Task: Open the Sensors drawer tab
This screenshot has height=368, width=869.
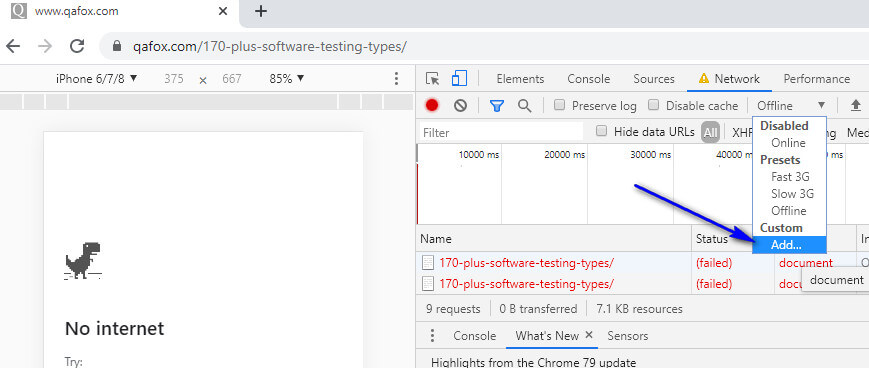Action: tap(627, 336)
